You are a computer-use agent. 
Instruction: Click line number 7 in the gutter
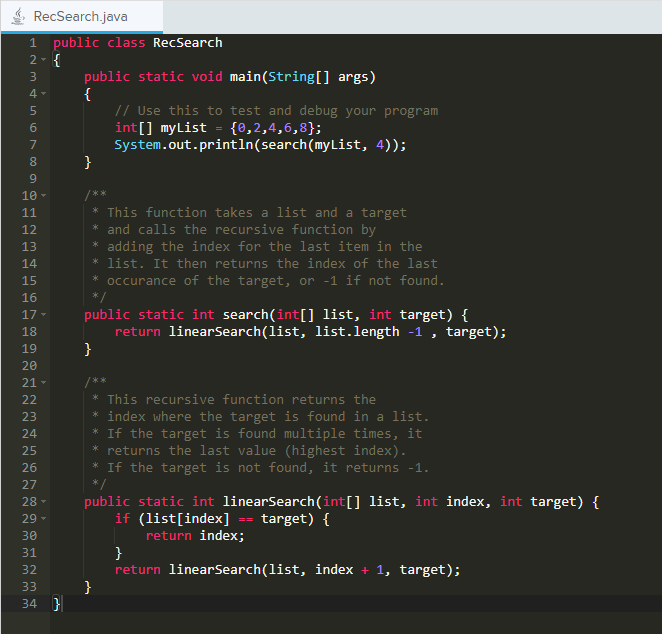coord(33,145)
